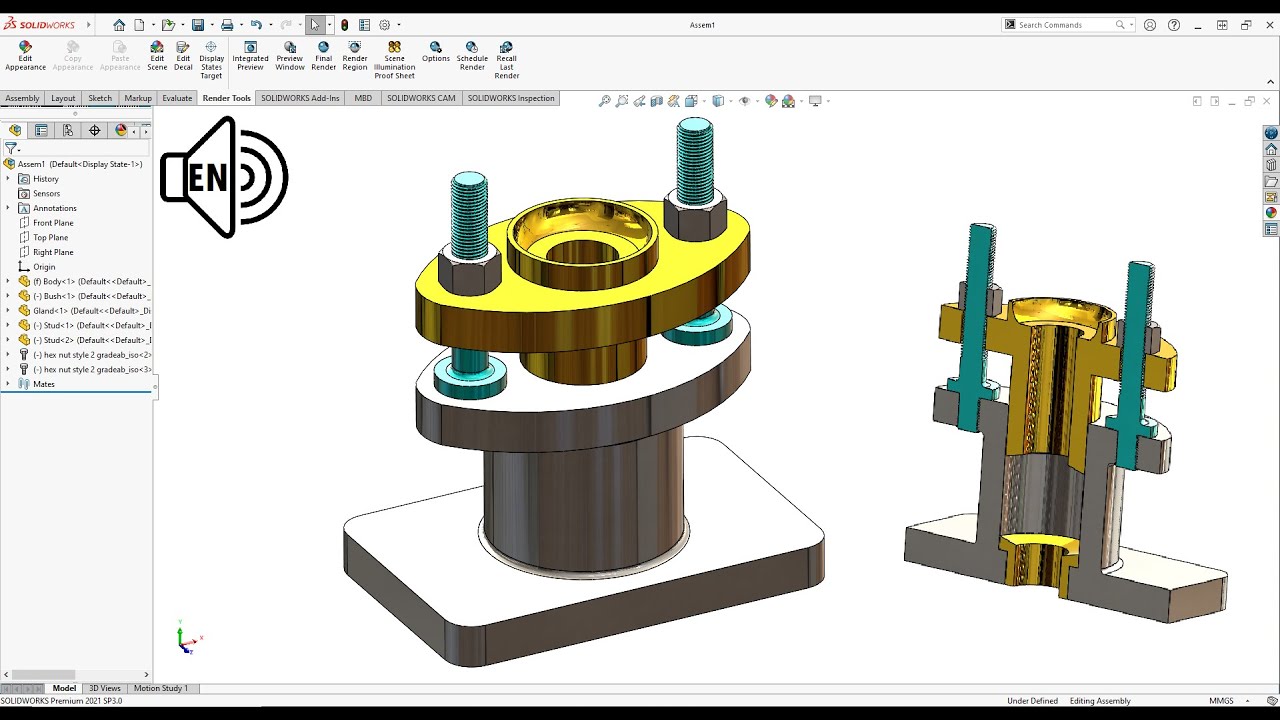Screen dimensions: 1280x720
Task: Recall Last Render
Action: (507, 61)
